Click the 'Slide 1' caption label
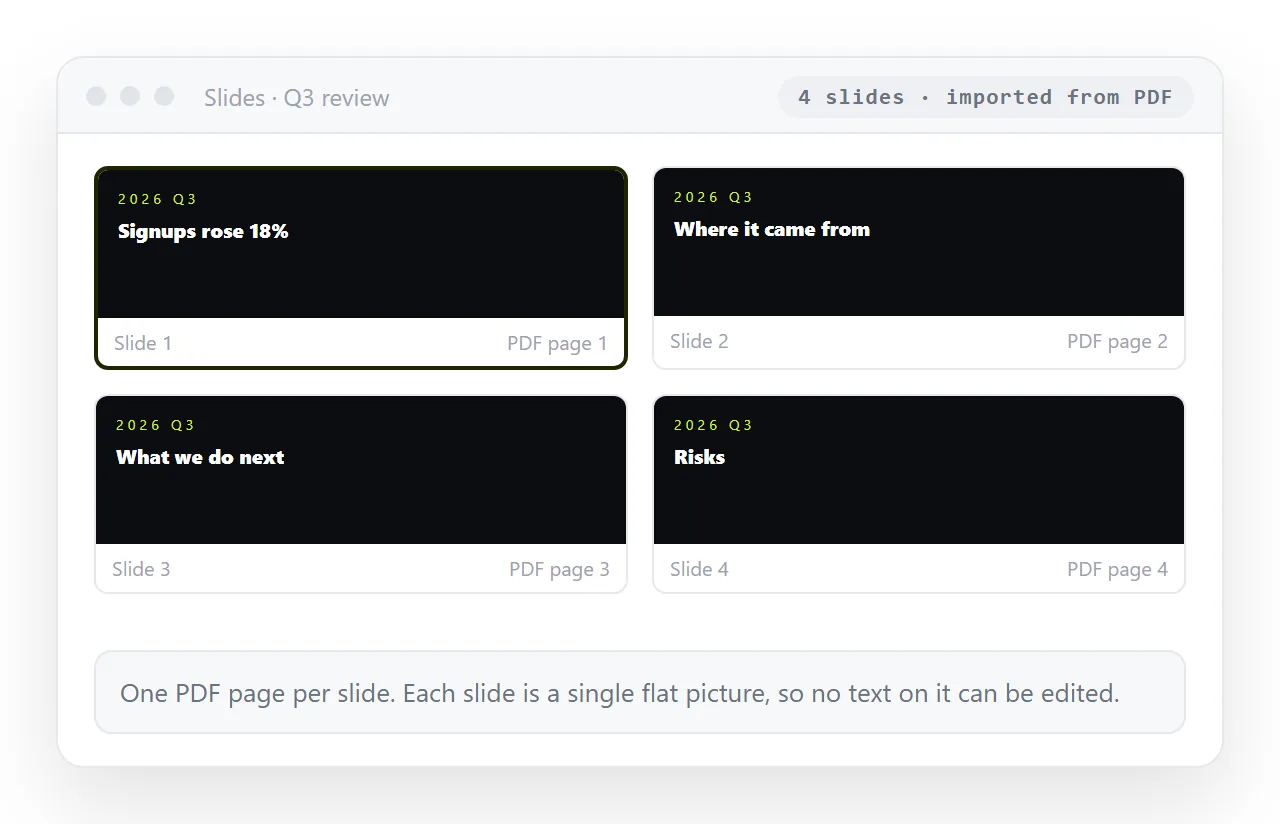Image resolution: width=1280 pixels, height=824 pixels. 143,343
